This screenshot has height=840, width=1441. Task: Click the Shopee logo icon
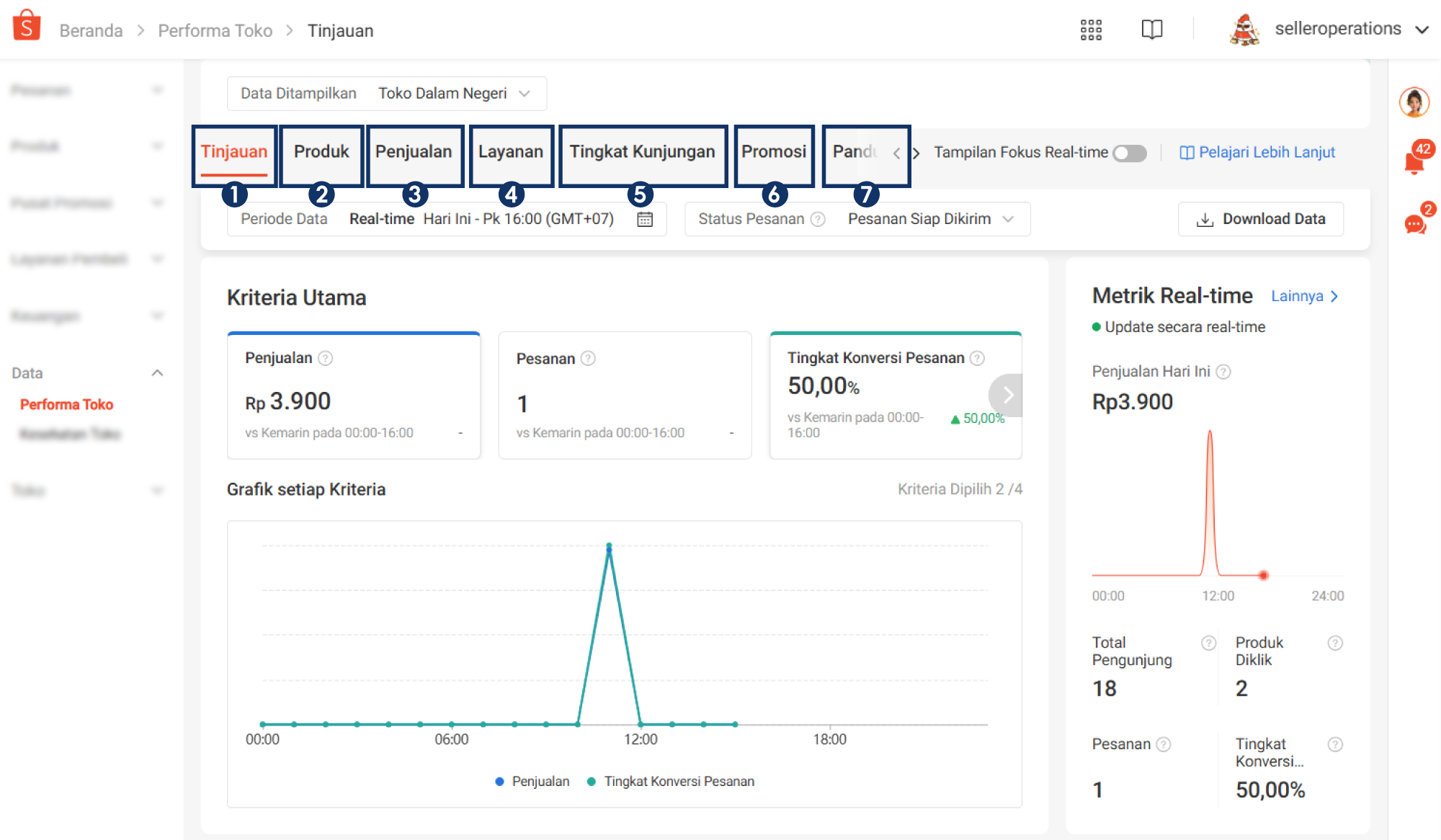(27, 25)
